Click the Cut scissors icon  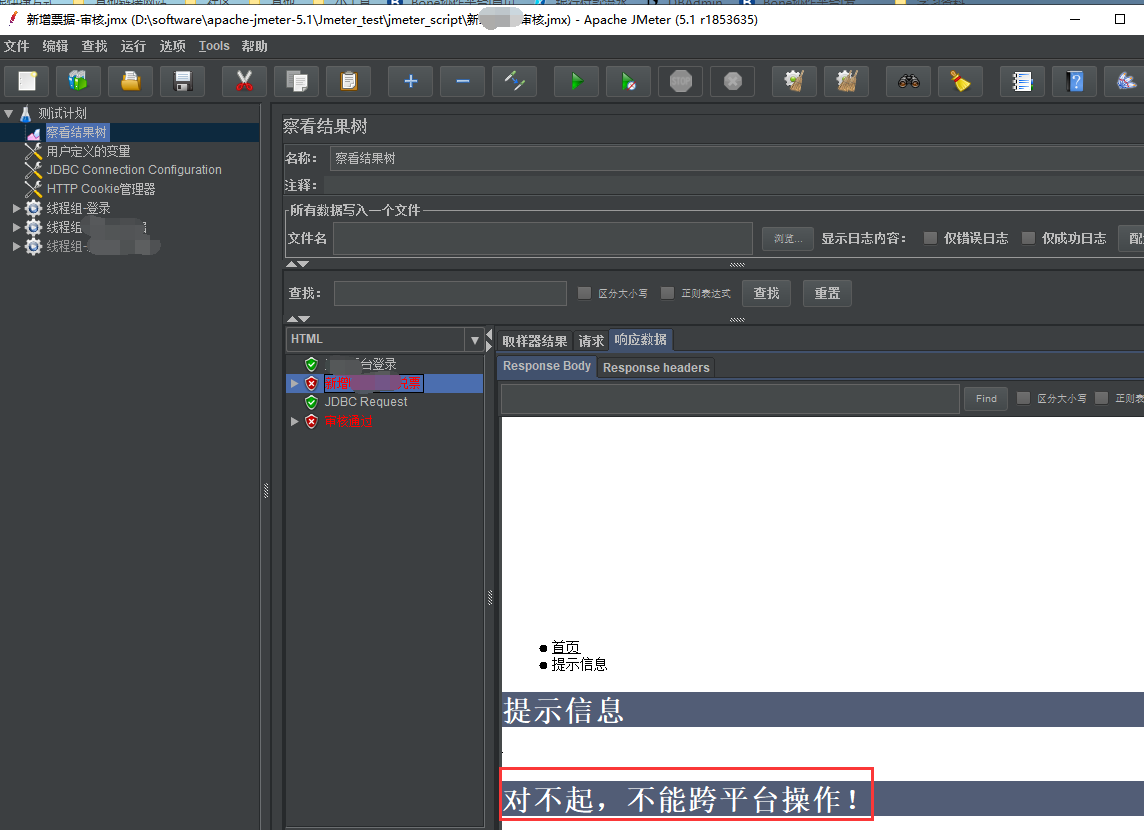[x=244, y=81]
